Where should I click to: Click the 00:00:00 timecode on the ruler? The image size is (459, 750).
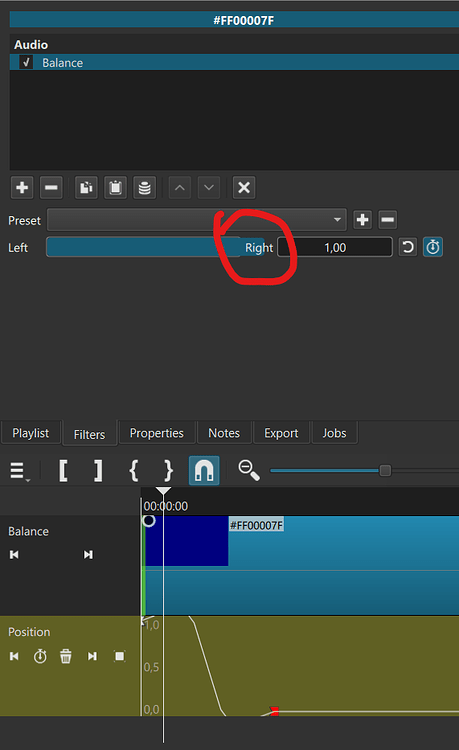[166, 506]
